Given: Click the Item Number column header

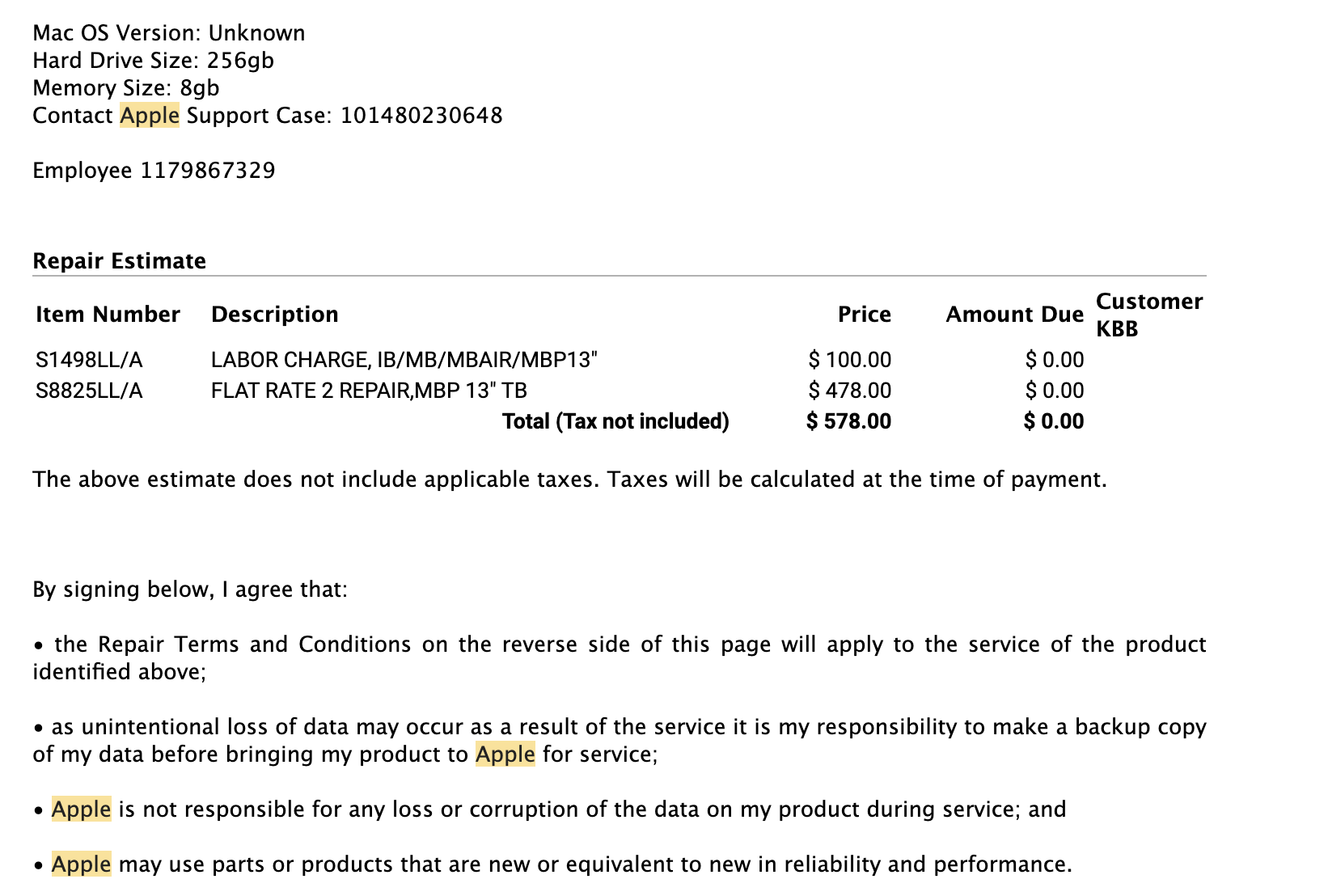Looking at the screenshot, I should pos(108,315).
